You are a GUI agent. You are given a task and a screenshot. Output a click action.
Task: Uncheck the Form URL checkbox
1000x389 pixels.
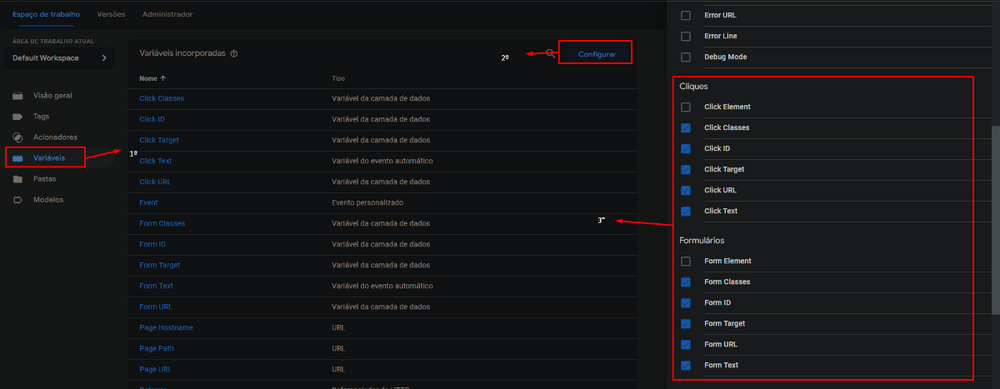[x=686, y=345]
